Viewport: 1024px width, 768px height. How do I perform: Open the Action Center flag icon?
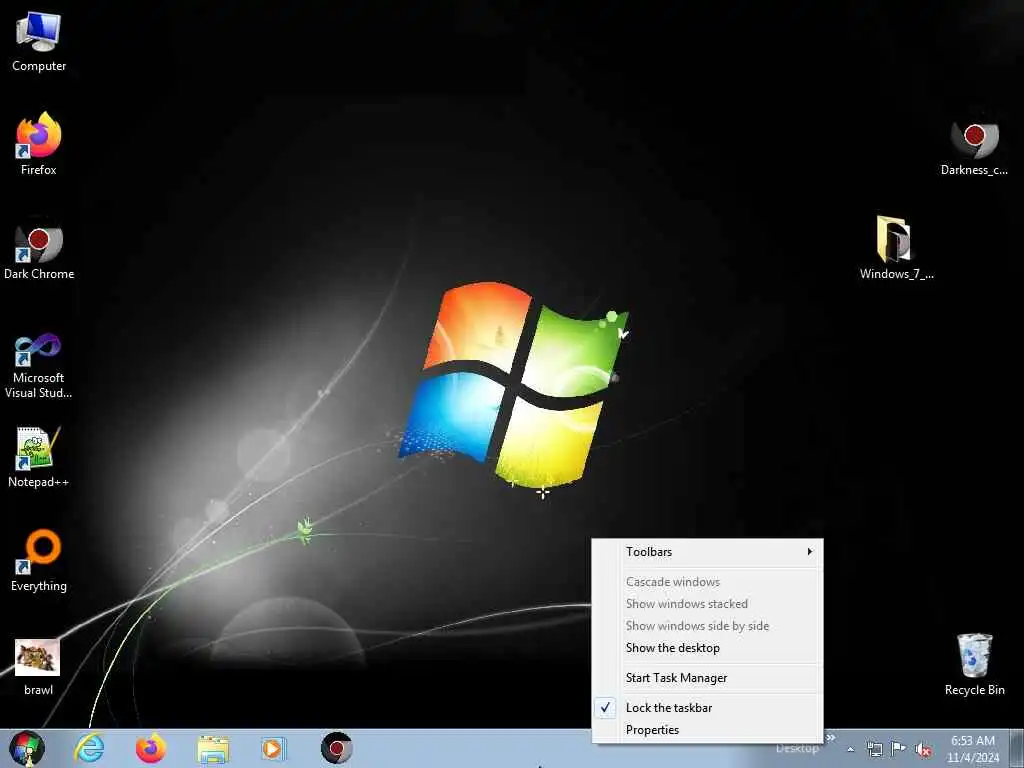pos(899,748)
